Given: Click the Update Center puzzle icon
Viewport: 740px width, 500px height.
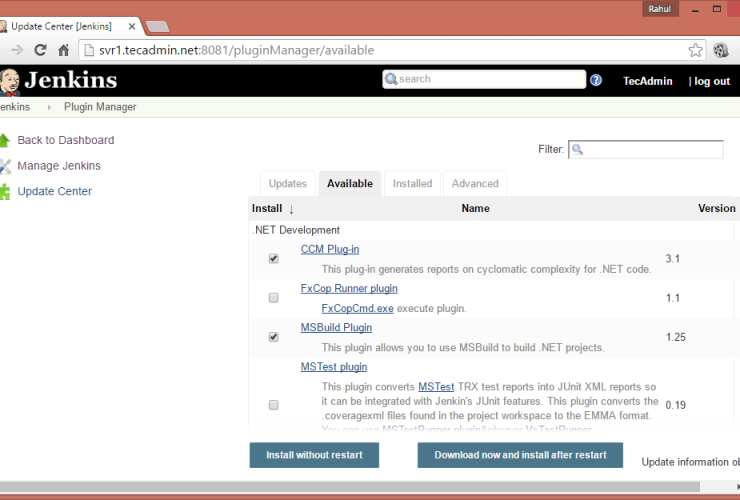Looking at the screenshot, I should click(5, 191).
